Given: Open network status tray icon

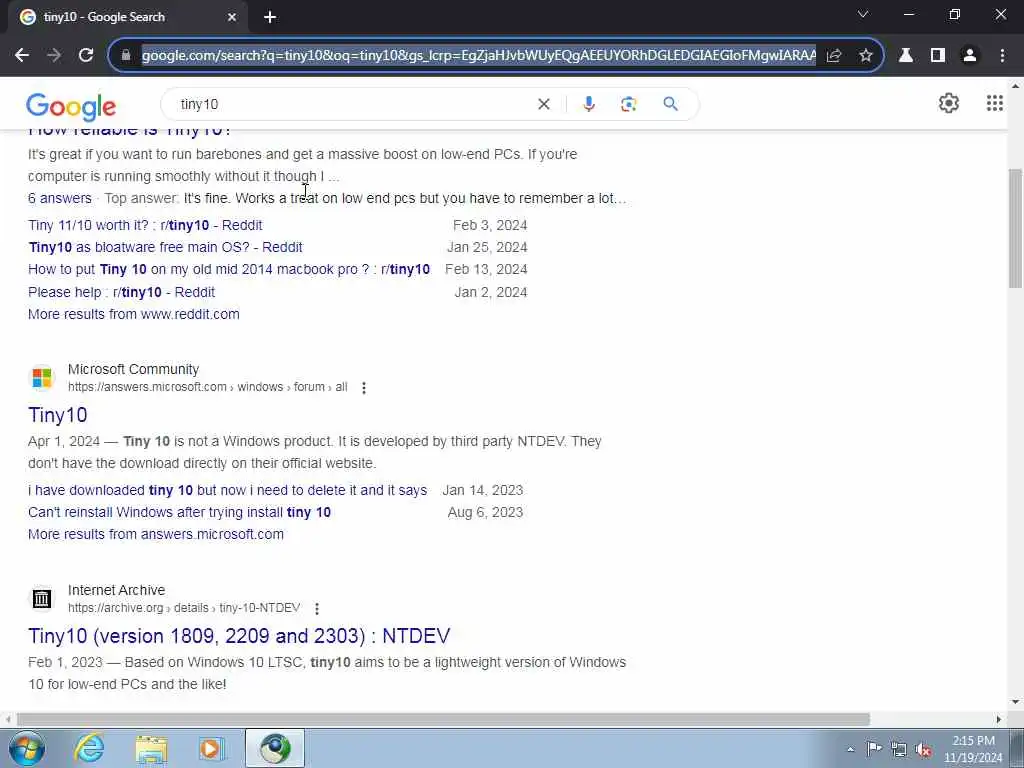Looking at the screenshot, I should (x=899, y=749).
